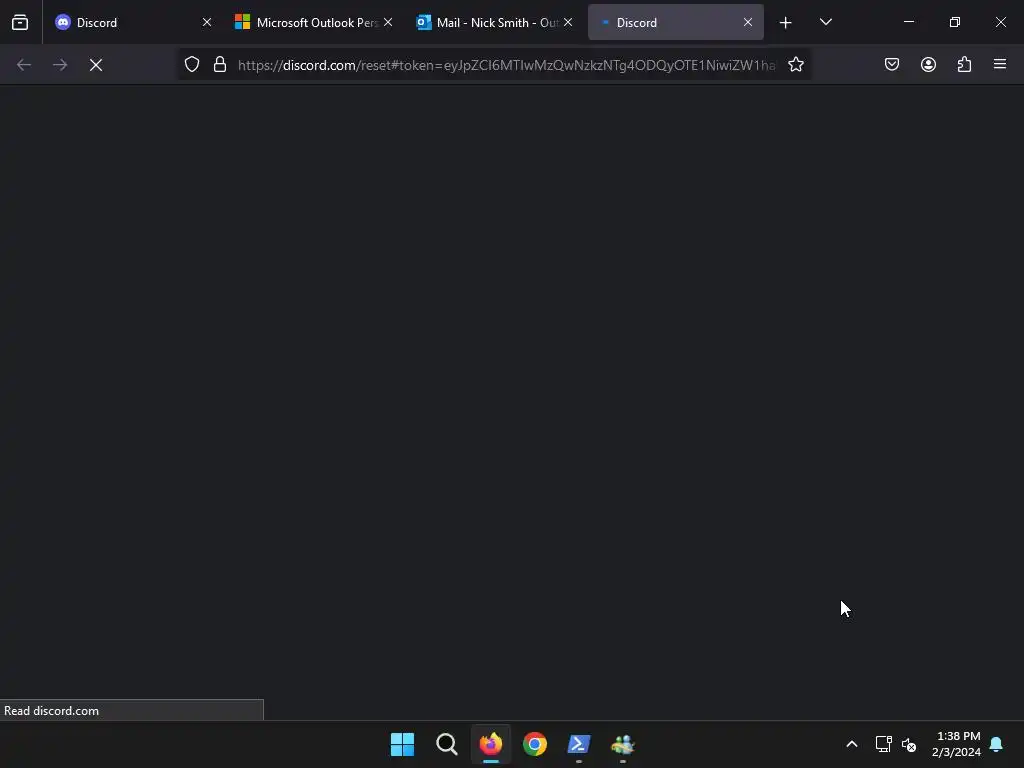The image size is (1024, 768).
Task: Show hidden system tray icons
Action: (852, 744)
